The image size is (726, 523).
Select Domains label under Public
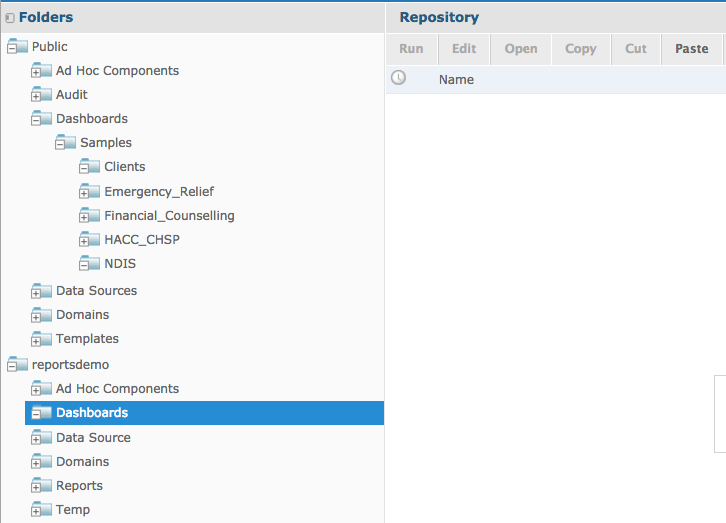82,315
